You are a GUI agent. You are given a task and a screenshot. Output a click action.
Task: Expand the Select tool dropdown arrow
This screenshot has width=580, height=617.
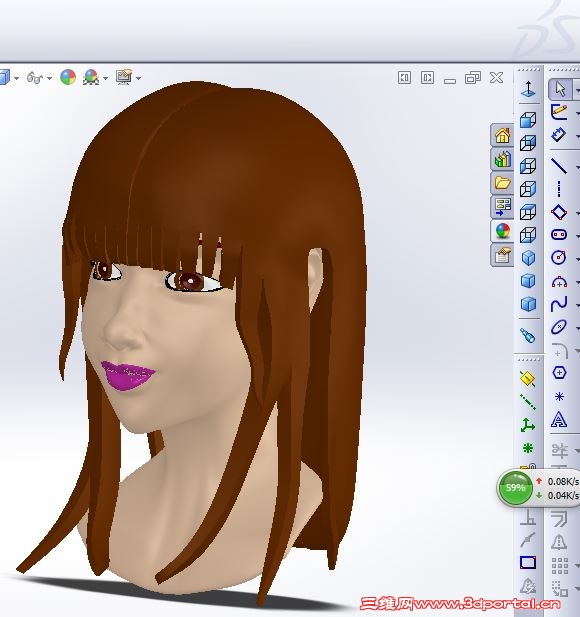(577, 90)
